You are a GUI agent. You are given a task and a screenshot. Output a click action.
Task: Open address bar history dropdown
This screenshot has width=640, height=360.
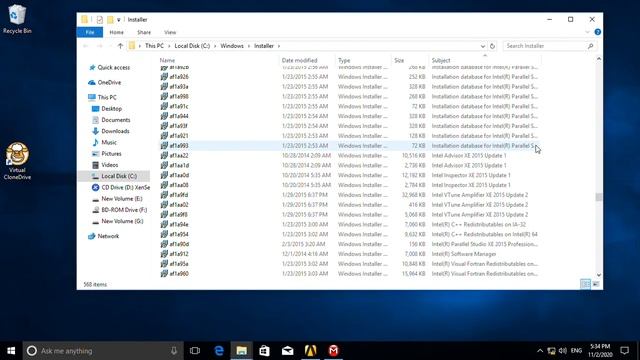482,46
